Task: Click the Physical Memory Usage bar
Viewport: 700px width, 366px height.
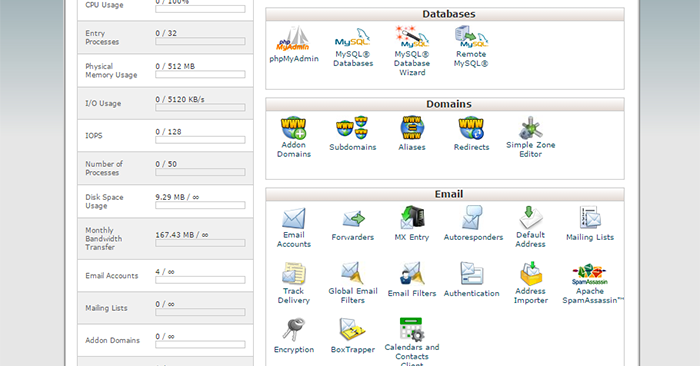Action: tap(200, 75)
